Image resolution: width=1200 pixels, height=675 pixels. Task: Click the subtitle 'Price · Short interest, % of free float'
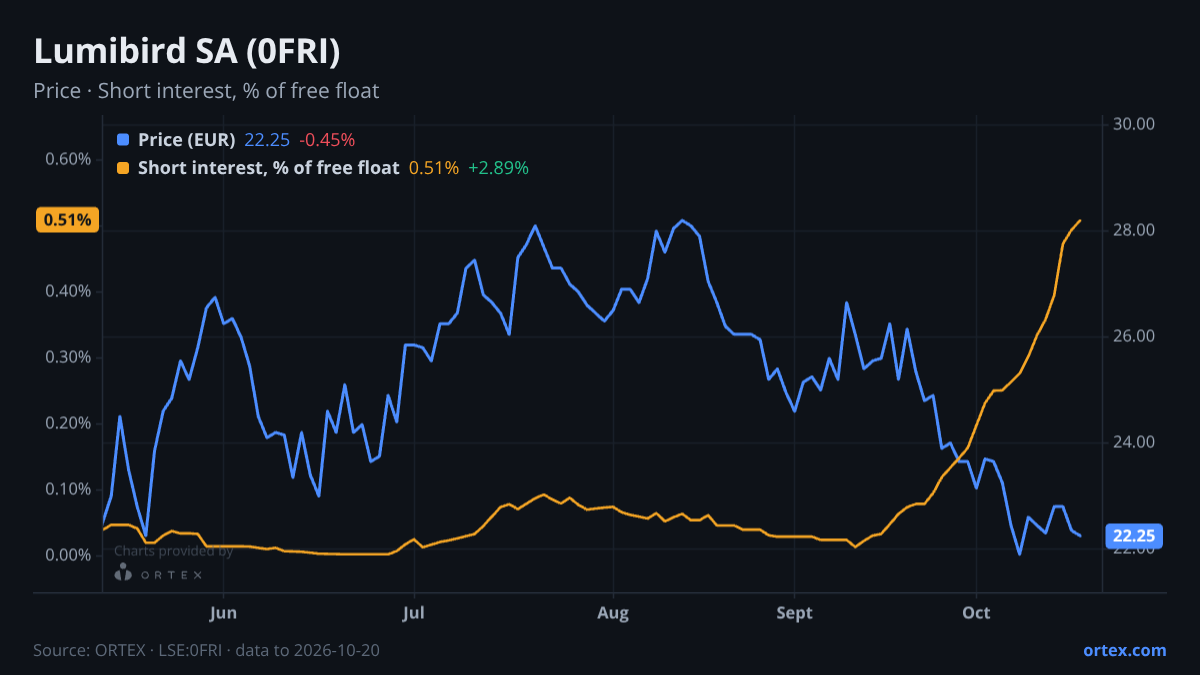pos(206,91)
